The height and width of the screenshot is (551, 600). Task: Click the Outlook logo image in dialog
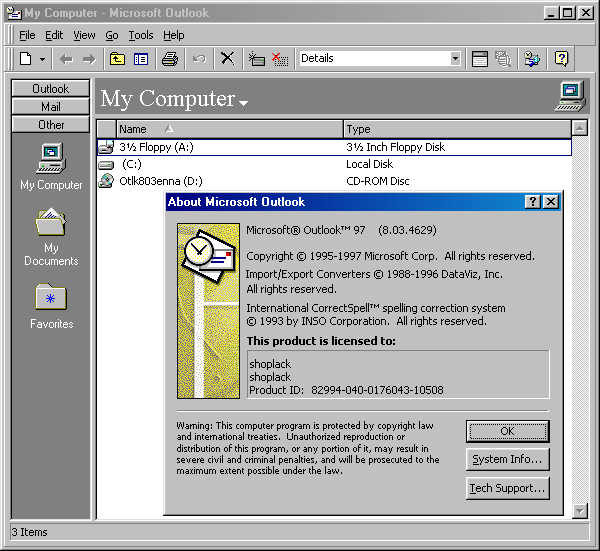pos(209,311)
